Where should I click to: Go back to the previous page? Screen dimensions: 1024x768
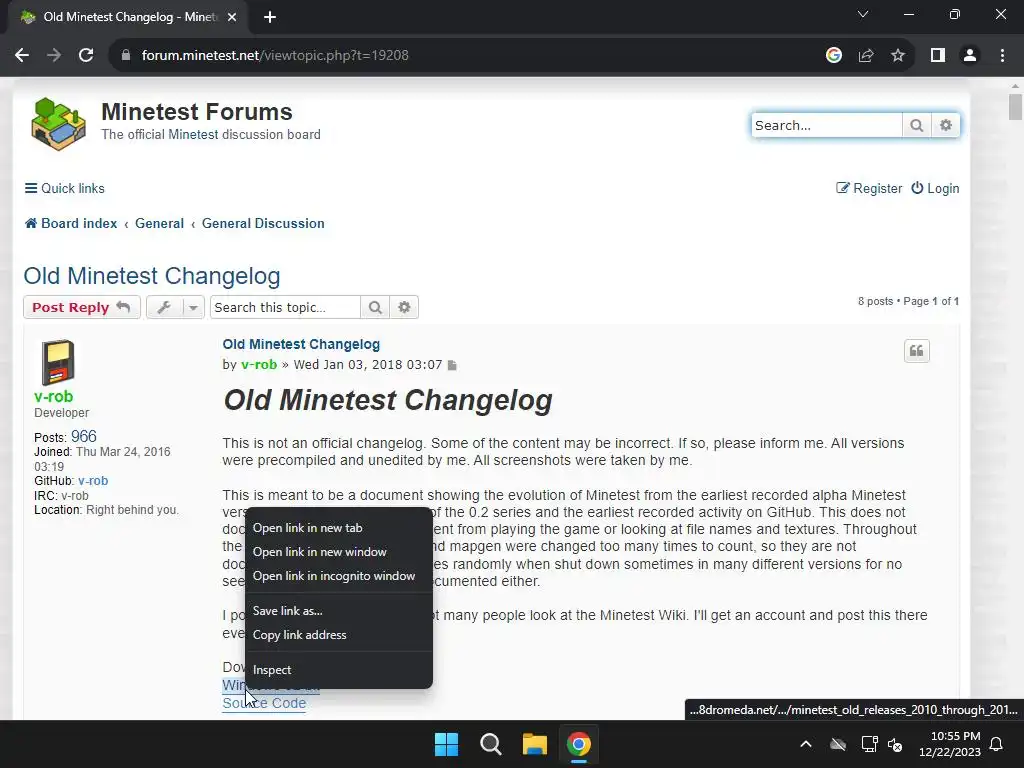[22, 56]
